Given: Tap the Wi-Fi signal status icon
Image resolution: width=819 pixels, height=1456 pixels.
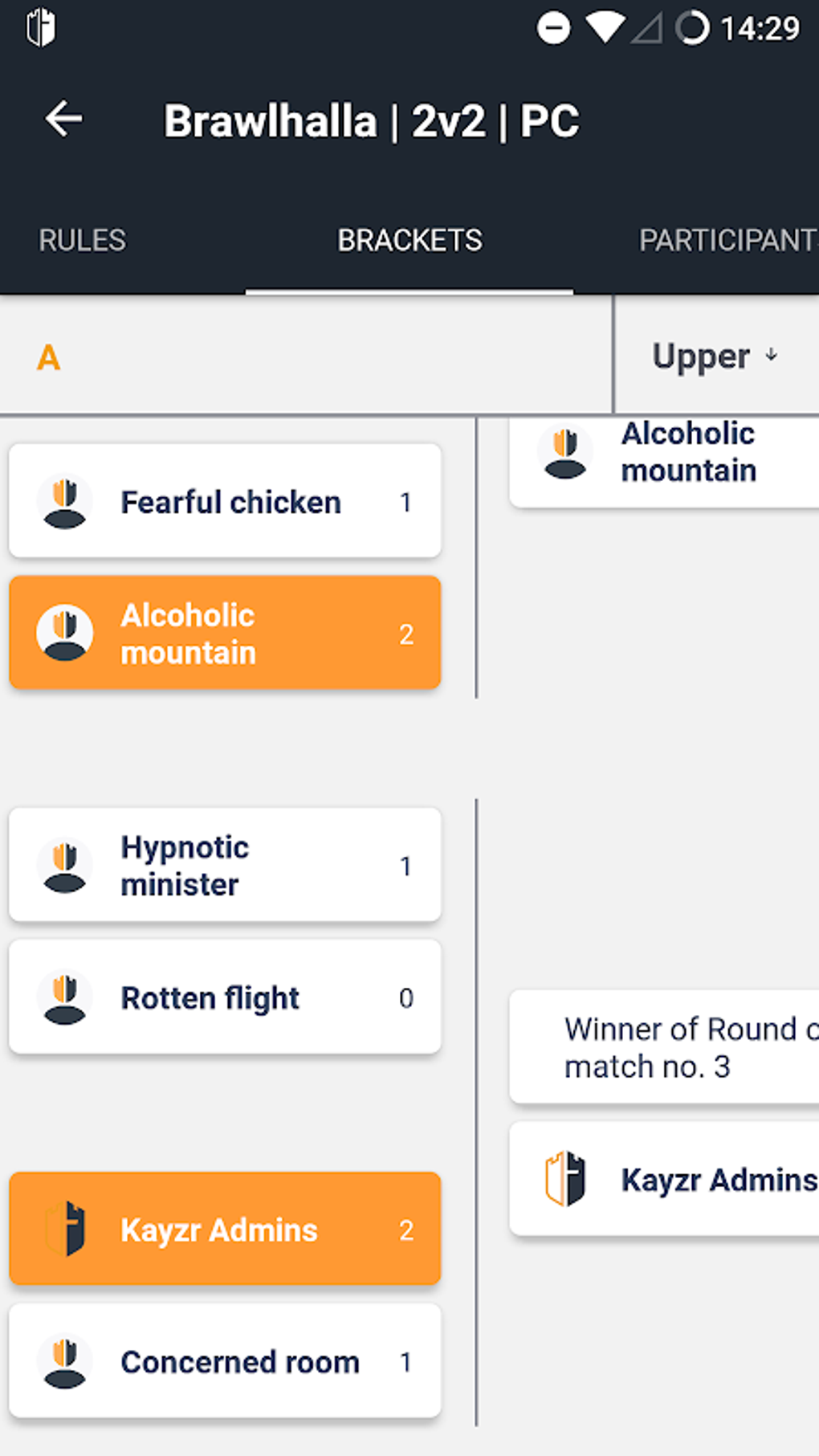Looking at the screenshot, I should [605, 27].
